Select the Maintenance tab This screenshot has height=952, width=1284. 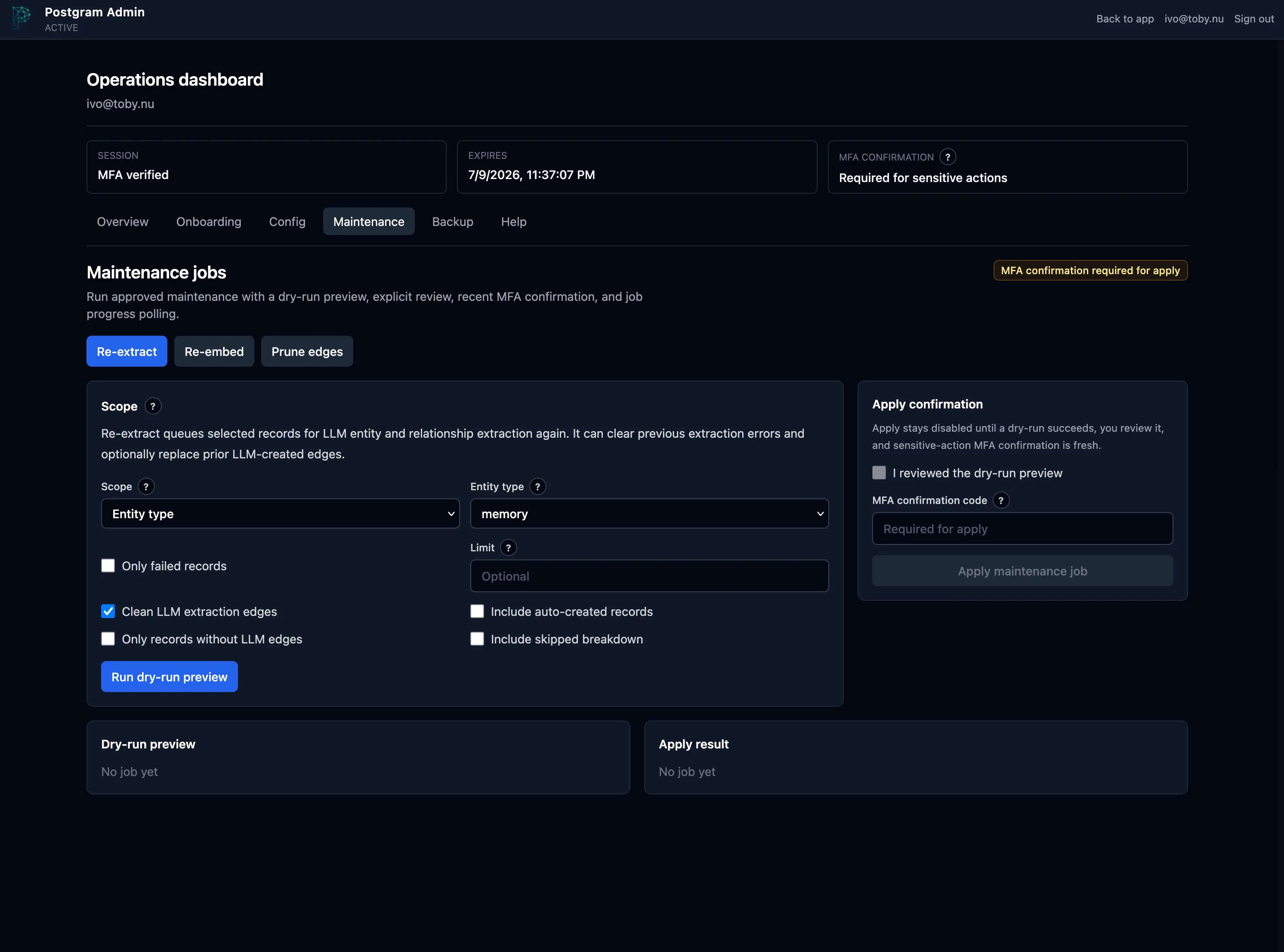(369, 222)
